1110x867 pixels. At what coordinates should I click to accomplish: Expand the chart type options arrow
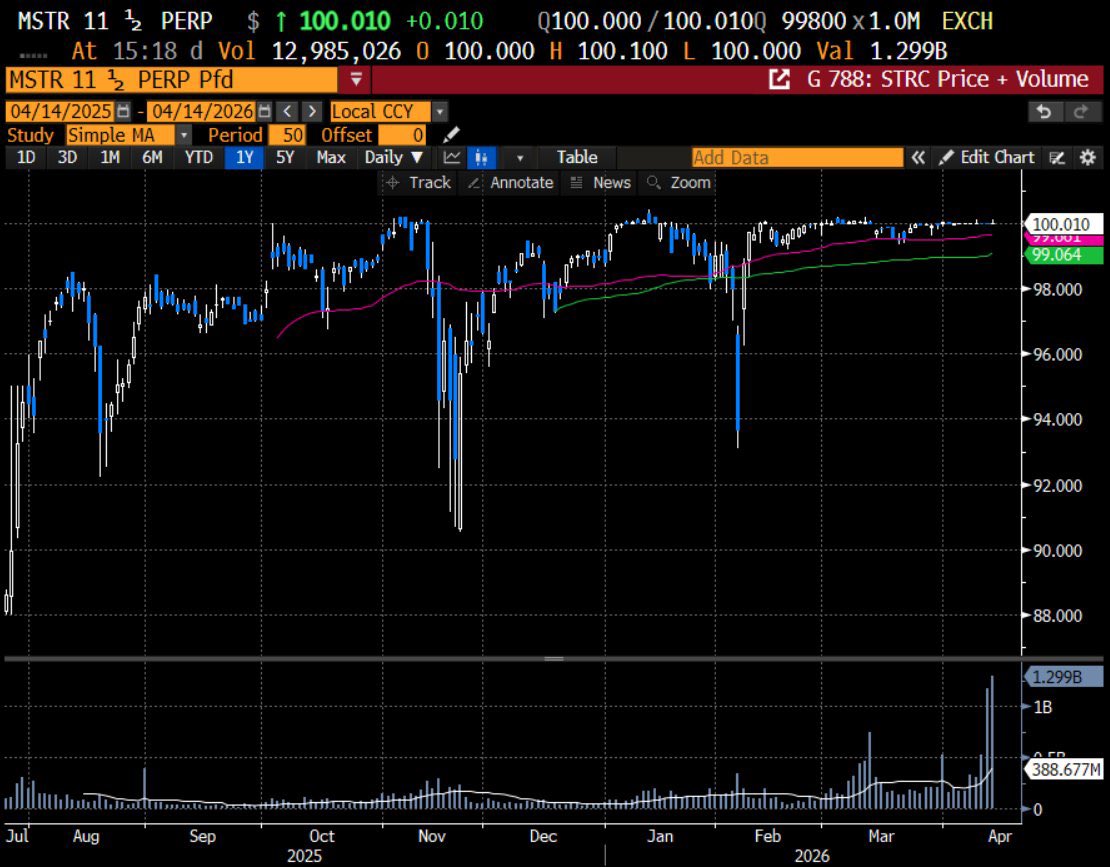520,158
